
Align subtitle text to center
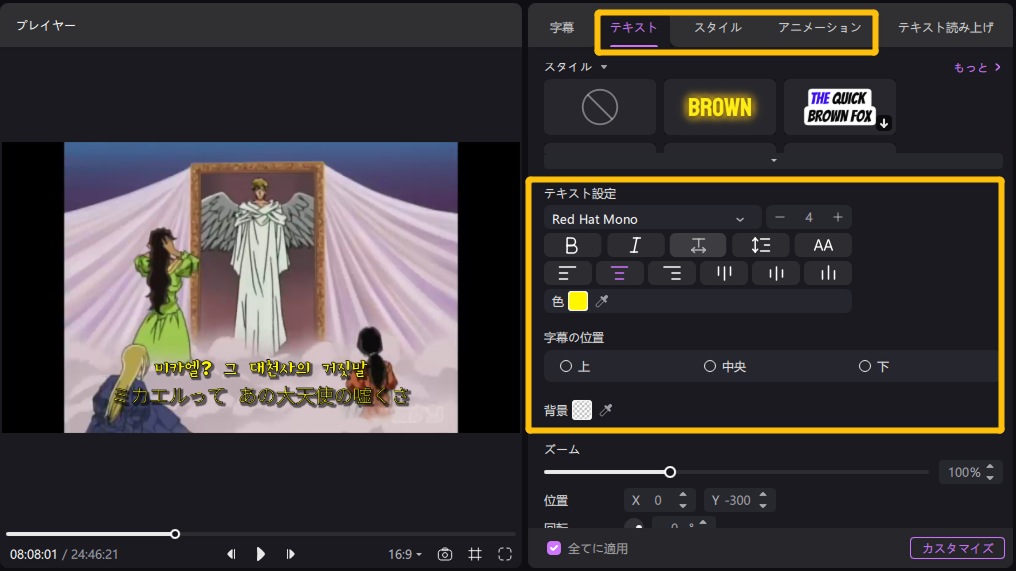tap(619, 274)
